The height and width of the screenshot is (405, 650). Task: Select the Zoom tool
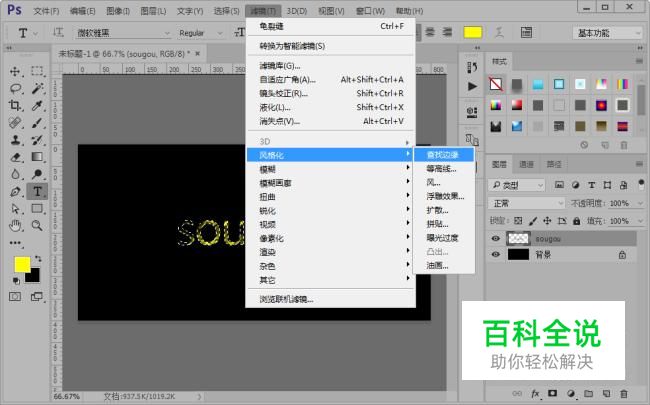point(37,226)
